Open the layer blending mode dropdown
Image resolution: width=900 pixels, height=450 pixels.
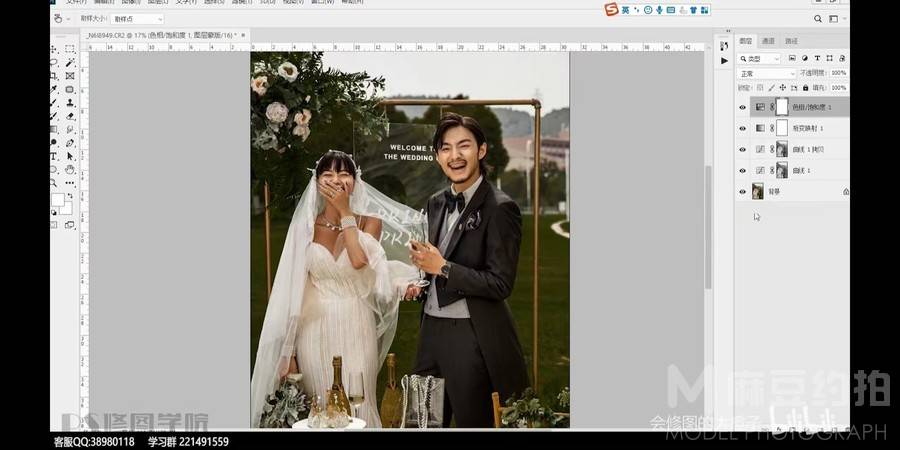(767, 73)
